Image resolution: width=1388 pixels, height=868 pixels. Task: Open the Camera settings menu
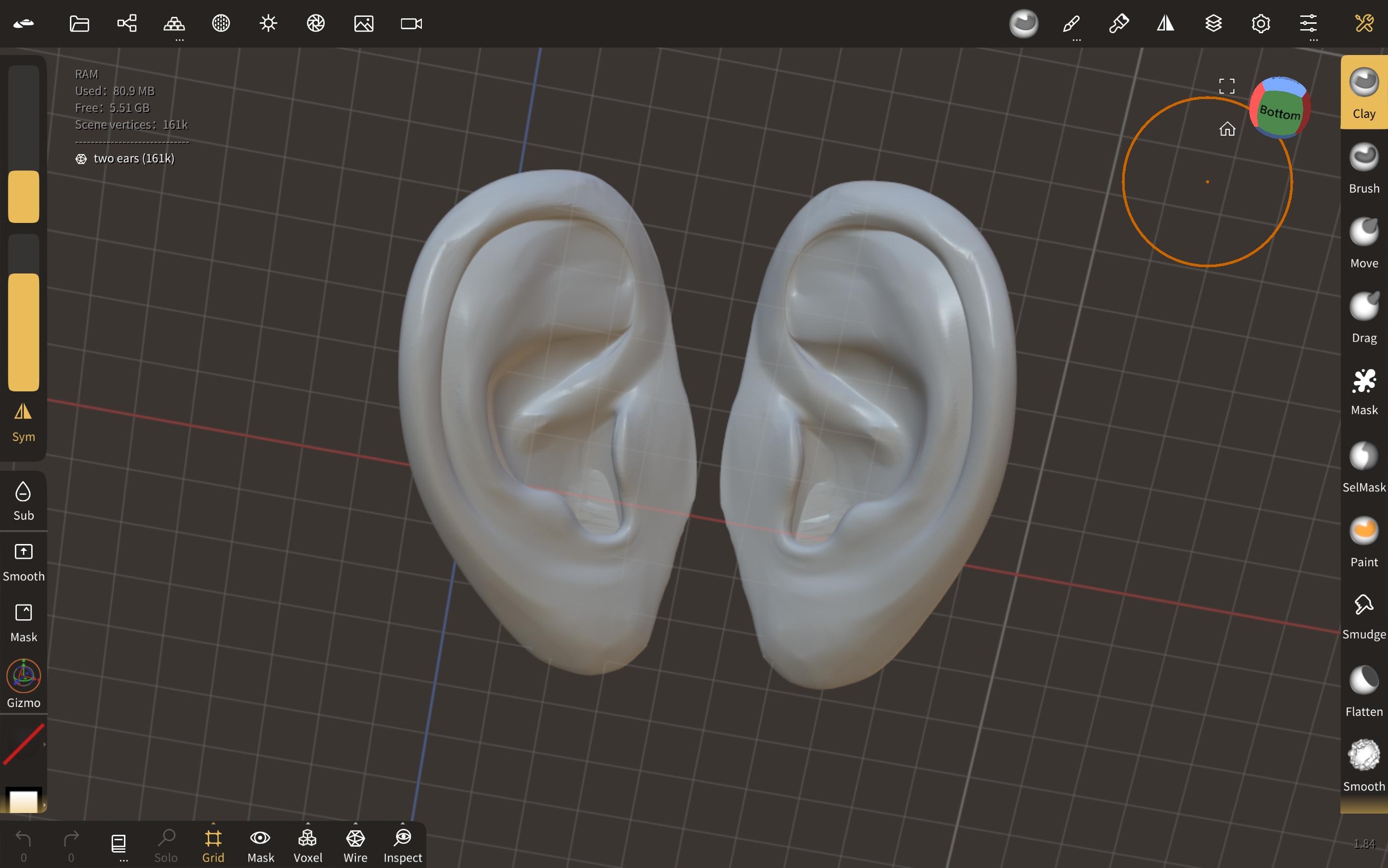pyautogui.click(x=411, y=24)
